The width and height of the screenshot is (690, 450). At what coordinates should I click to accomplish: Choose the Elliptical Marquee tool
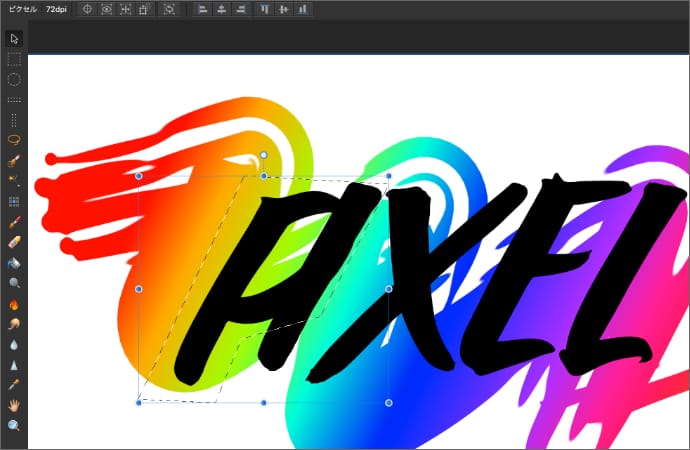(14, 79)
